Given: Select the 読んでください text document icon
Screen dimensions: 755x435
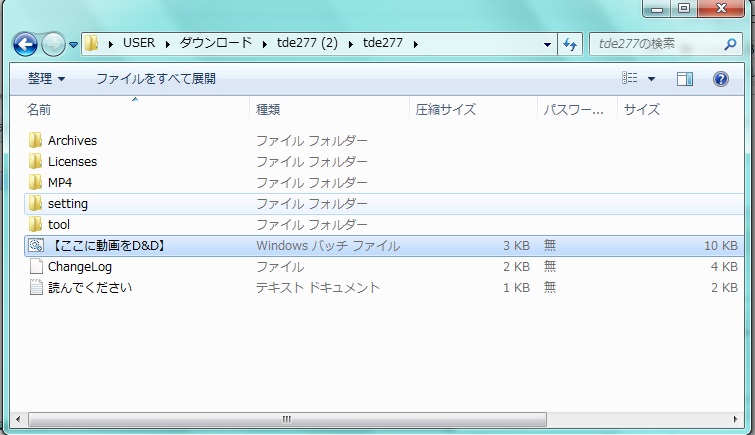Looking at the screenshot, I should 36,287.
